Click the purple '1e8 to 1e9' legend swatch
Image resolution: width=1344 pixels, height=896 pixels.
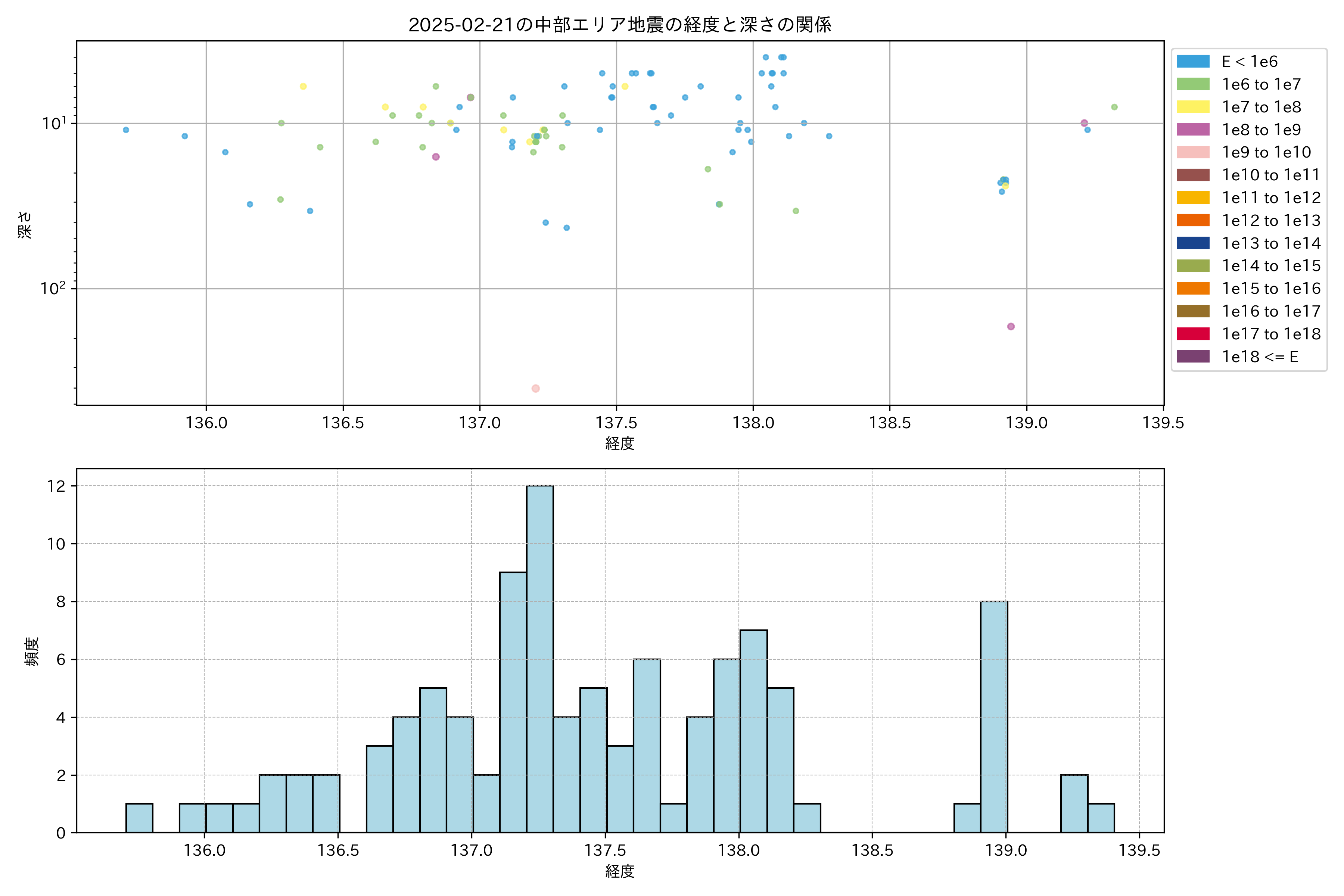click(x=1192, y=130)
